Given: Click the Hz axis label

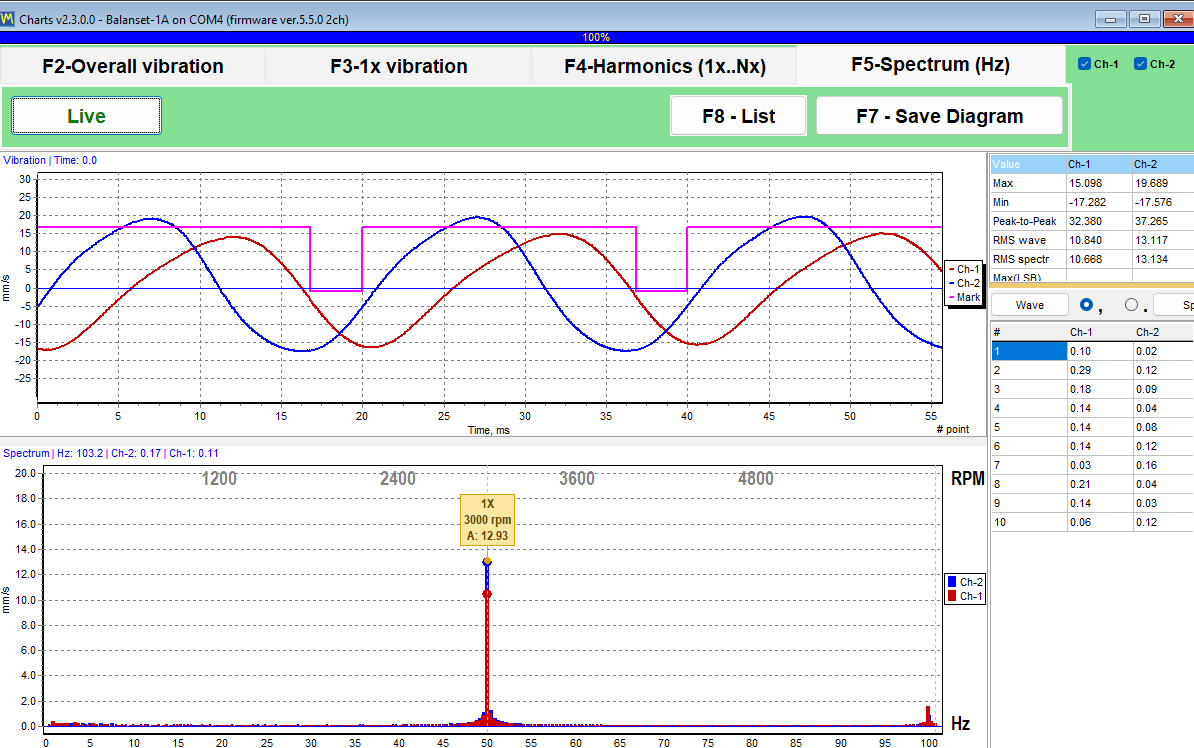Looking at the screenshot, I should pos(960,724).
